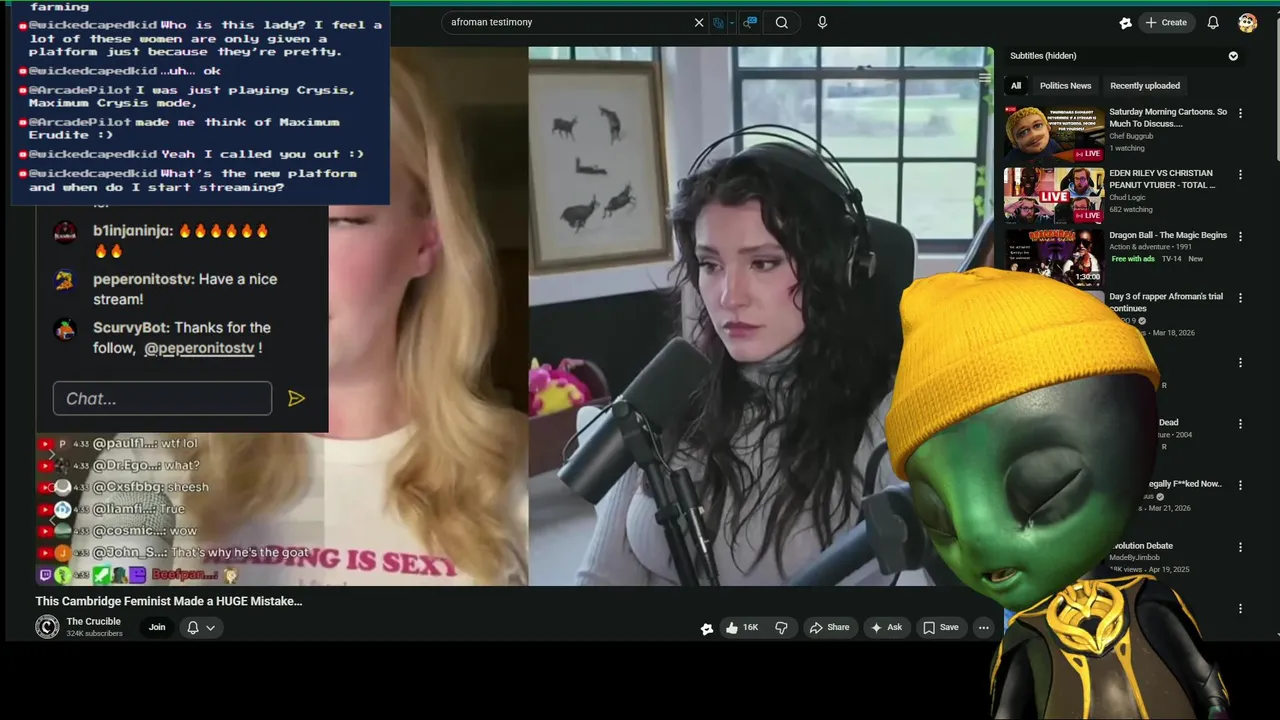This screenshot has width=1280, height=720.
Task: Join The Crucible channel membership
Action: [157, 627]
